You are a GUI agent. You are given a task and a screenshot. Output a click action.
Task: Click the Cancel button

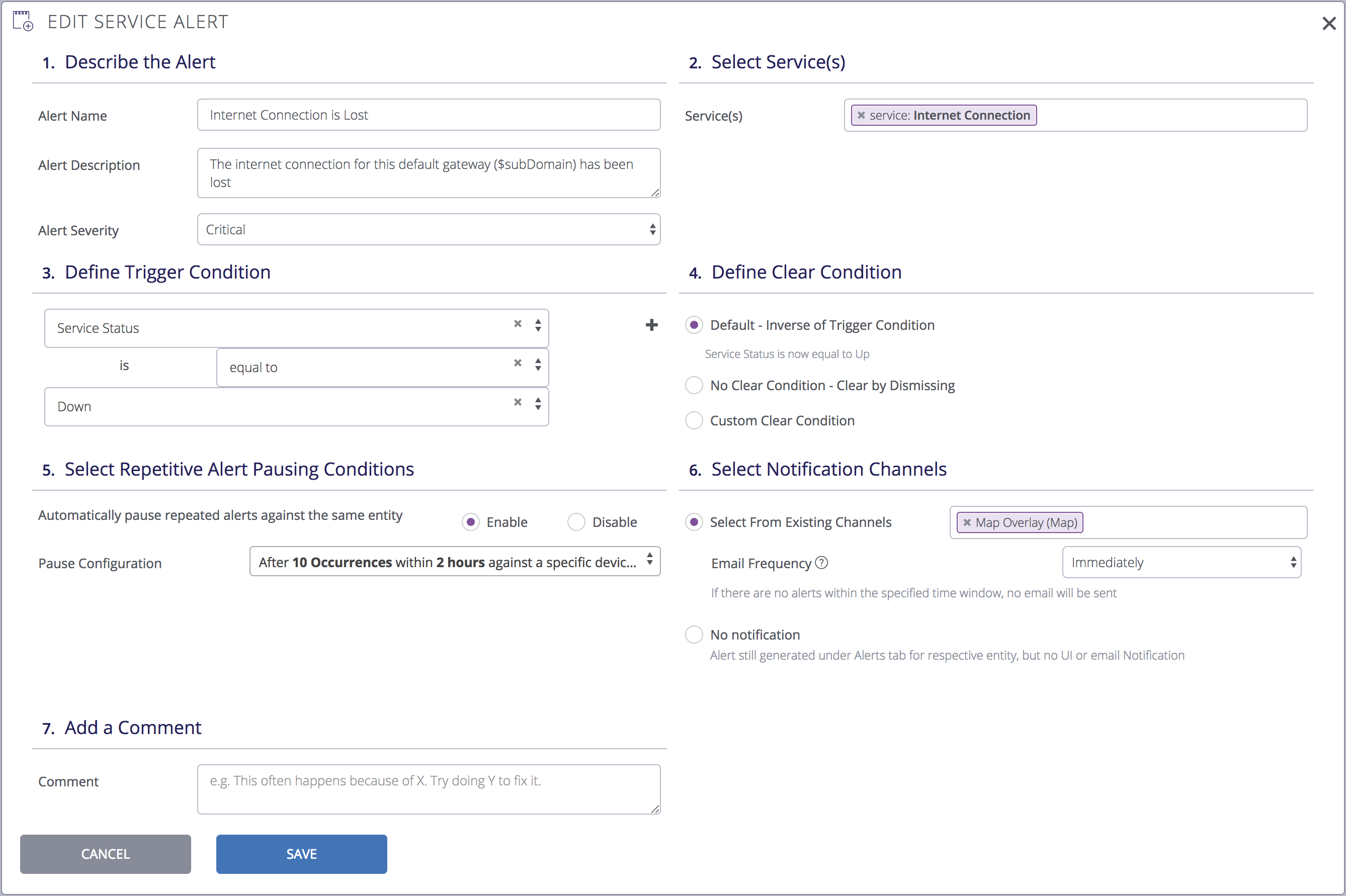(105, 854)
